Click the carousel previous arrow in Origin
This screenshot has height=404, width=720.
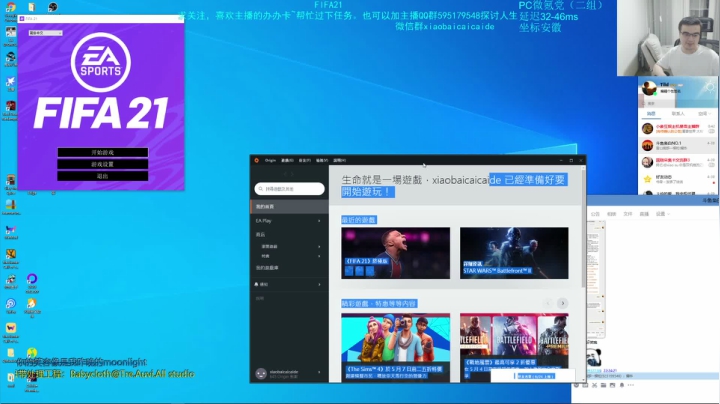pyautogui.click(x=547, y=303)
